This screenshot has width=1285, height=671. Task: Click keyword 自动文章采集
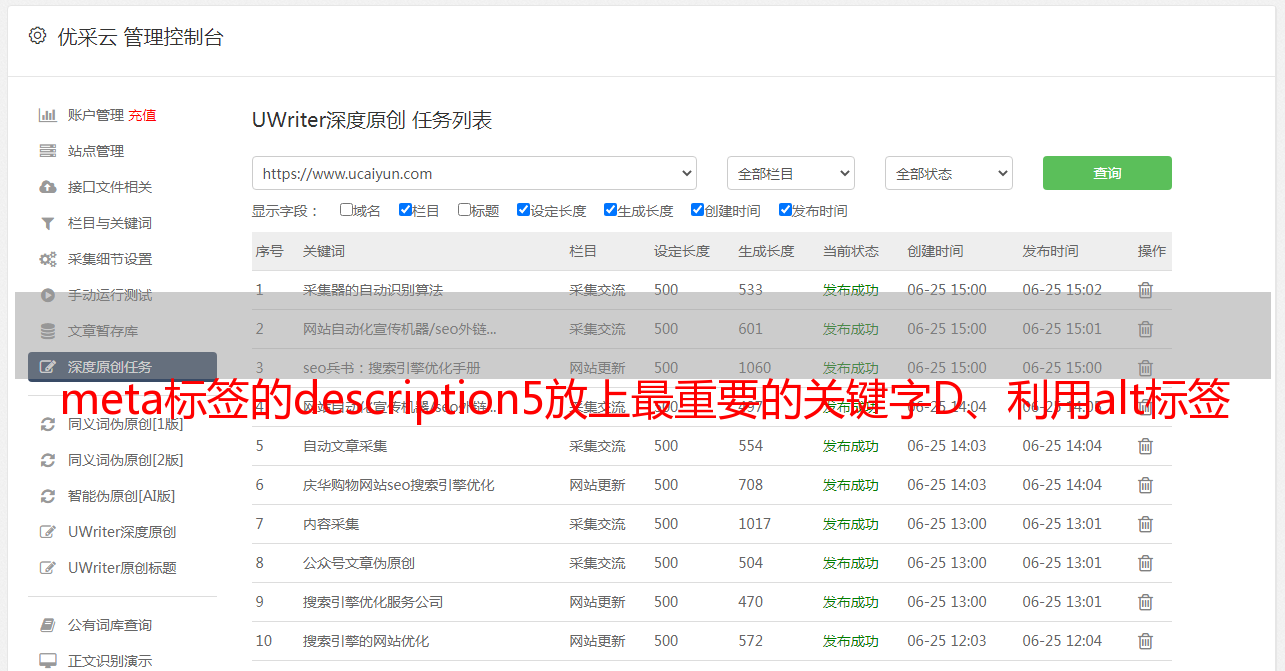(345, 446)
